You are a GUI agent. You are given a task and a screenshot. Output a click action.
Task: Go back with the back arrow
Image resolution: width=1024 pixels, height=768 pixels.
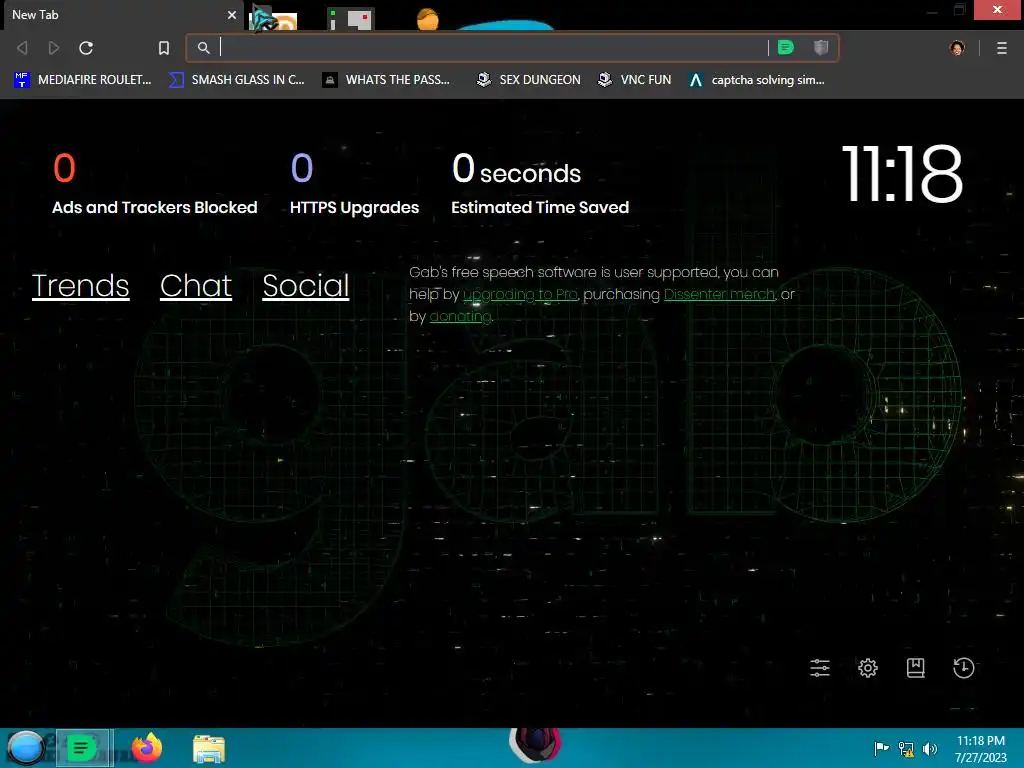pos(22,48)
